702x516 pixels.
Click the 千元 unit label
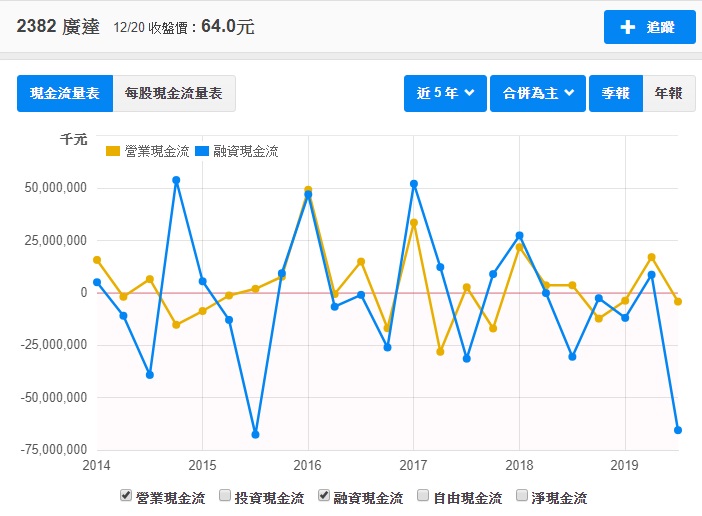[x=74, y=139]
